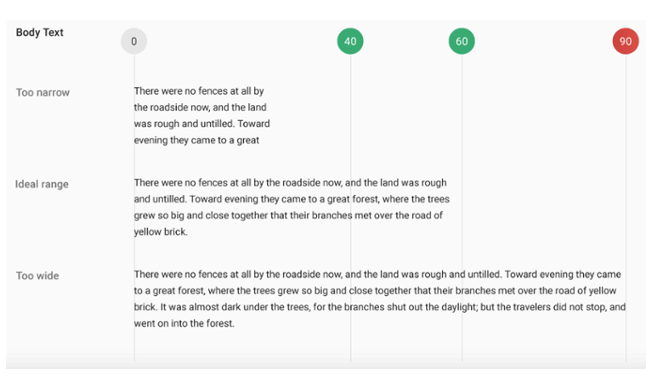The height and width of the screenshot is (379, 655).
Task: Click the gray 0 circle marker
Action: pos(134,41)
